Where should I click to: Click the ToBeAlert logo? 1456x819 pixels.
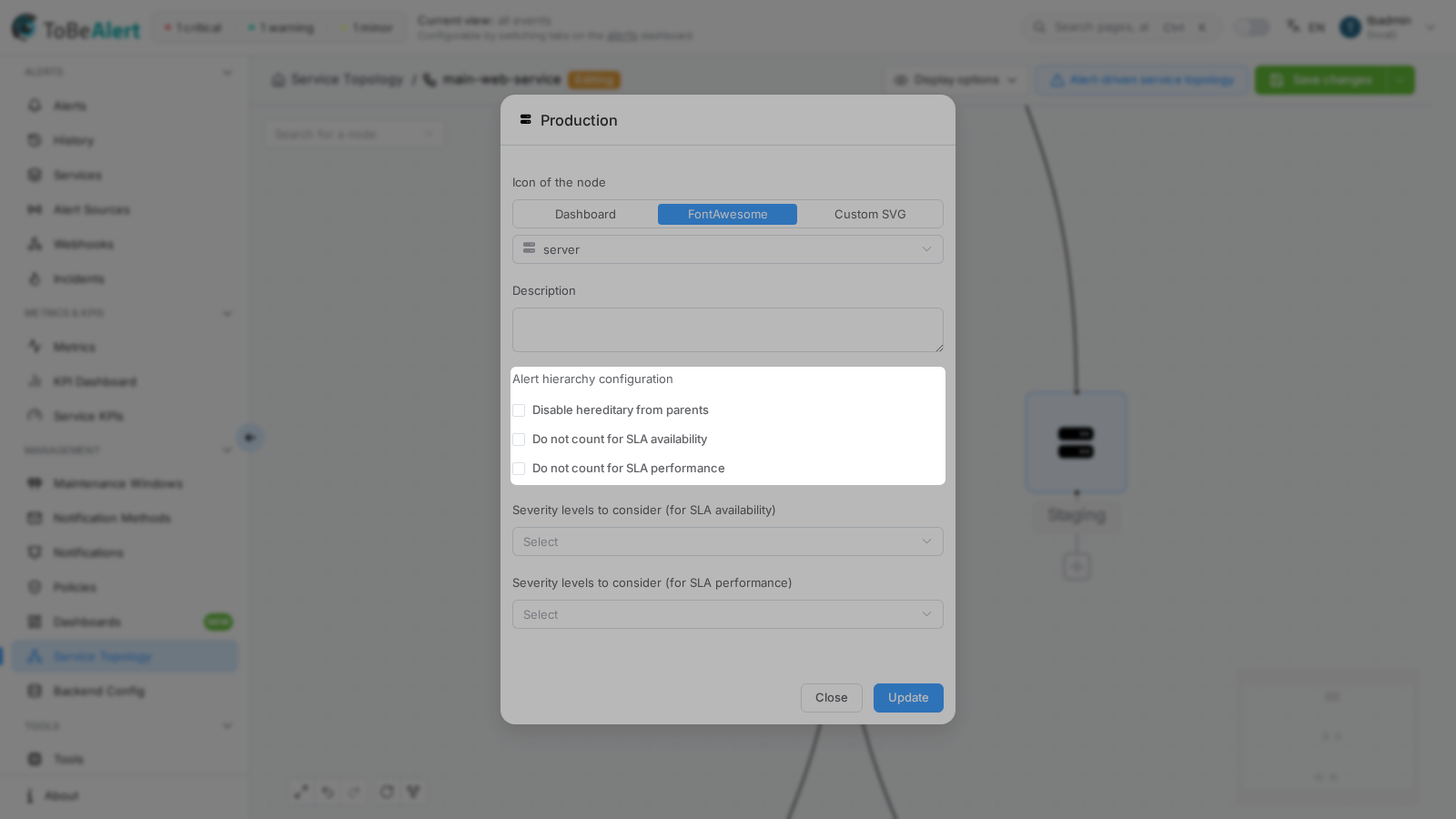coord(76,28)
